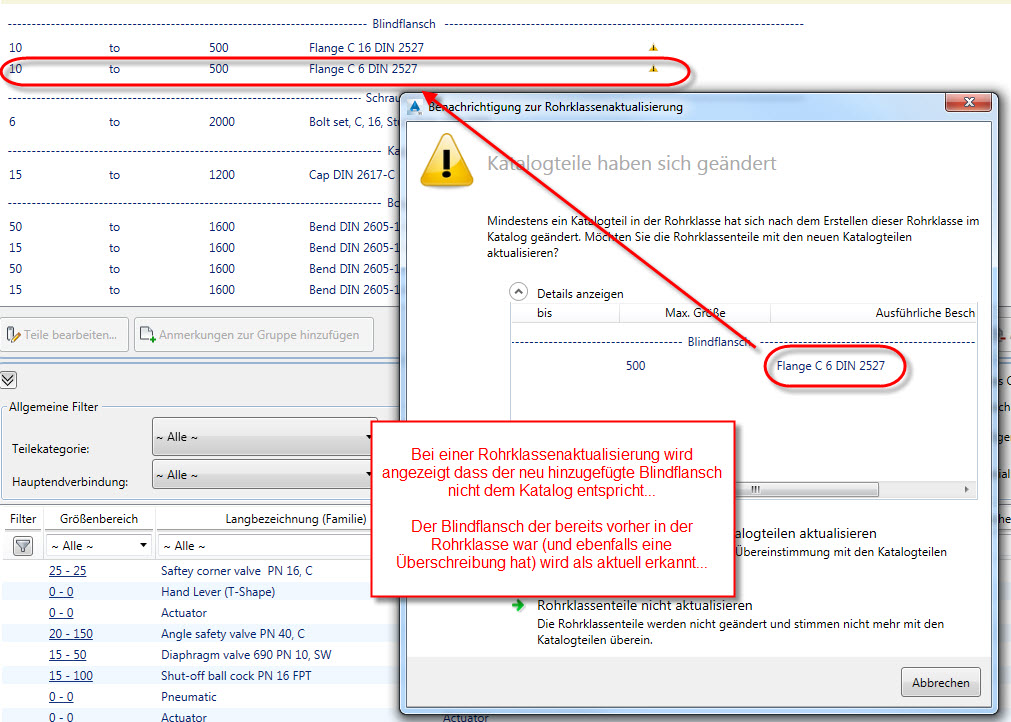Click the Blindflansch group header in the spec sheet
Viewport: 1011px width, 722px height.
tap(404, 24)
